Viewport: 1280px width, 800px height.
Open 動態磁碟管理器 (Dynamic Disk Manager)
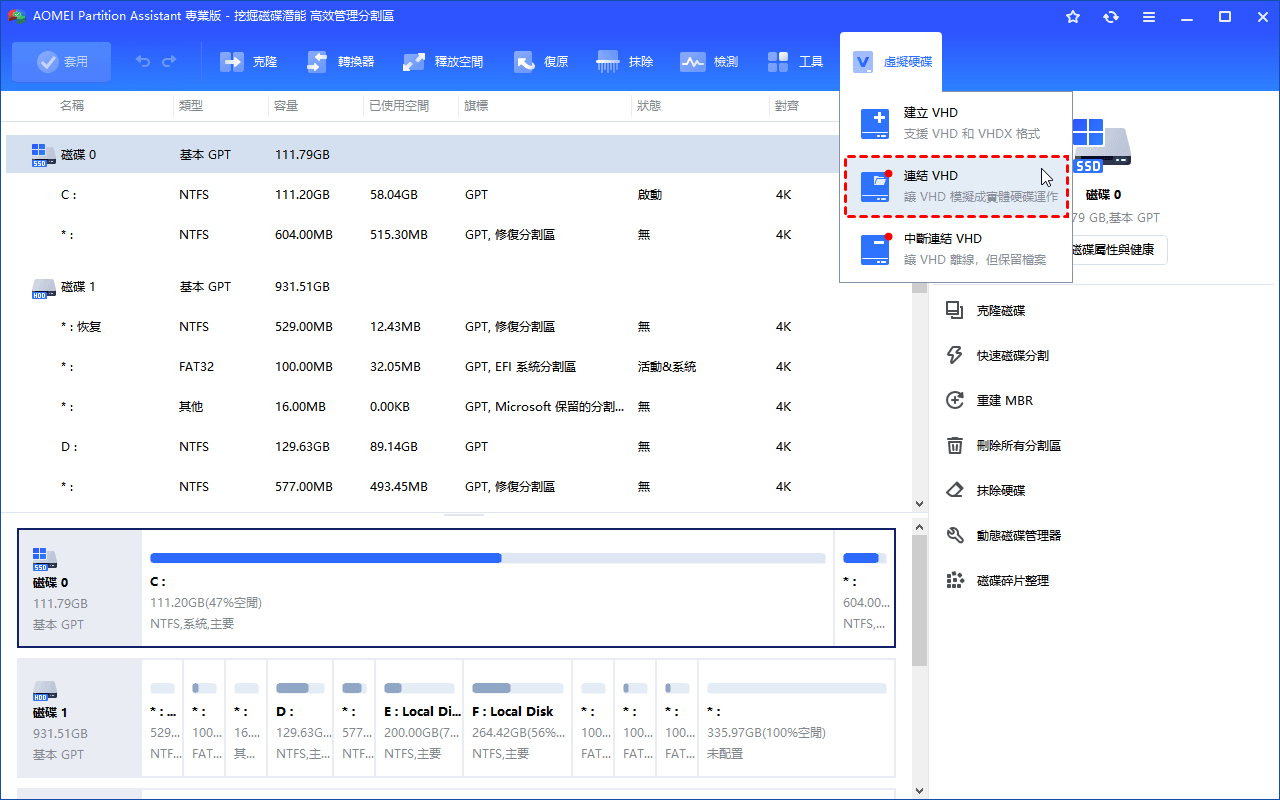(1003, 536)
